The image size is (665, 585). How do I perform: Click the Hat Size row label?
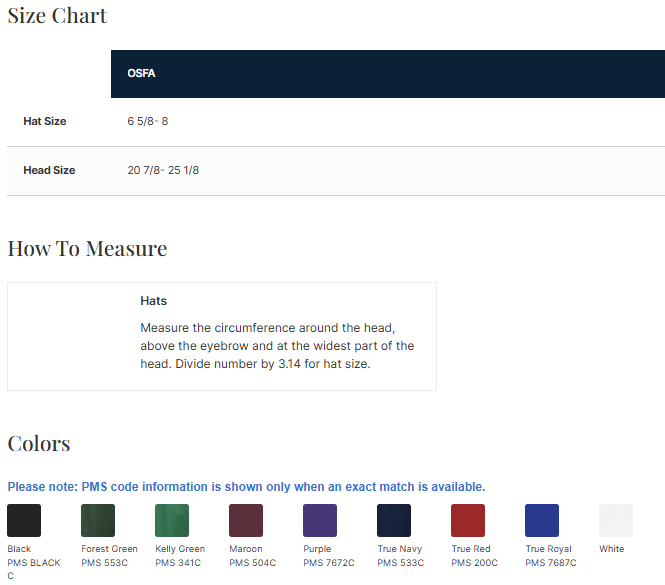point(45,122)
